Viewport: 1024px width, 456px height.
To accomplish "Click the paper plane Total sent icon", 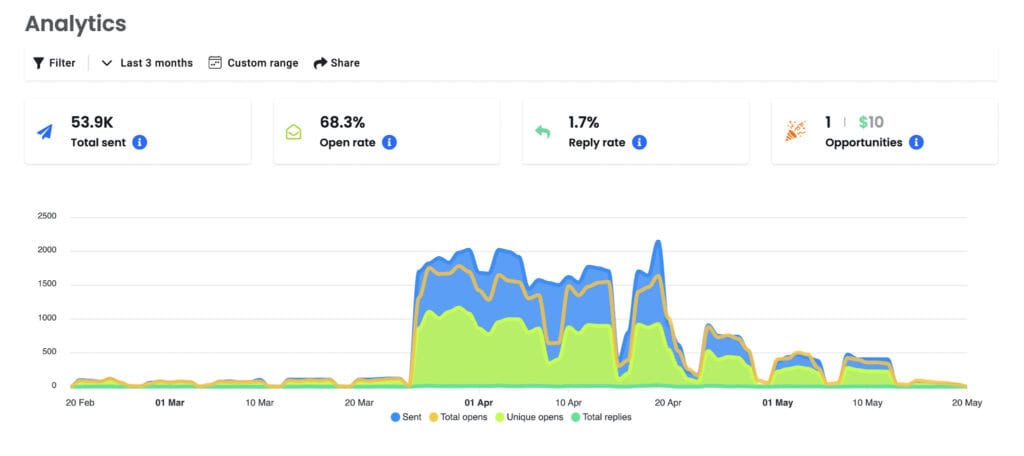I will (46, 132).
